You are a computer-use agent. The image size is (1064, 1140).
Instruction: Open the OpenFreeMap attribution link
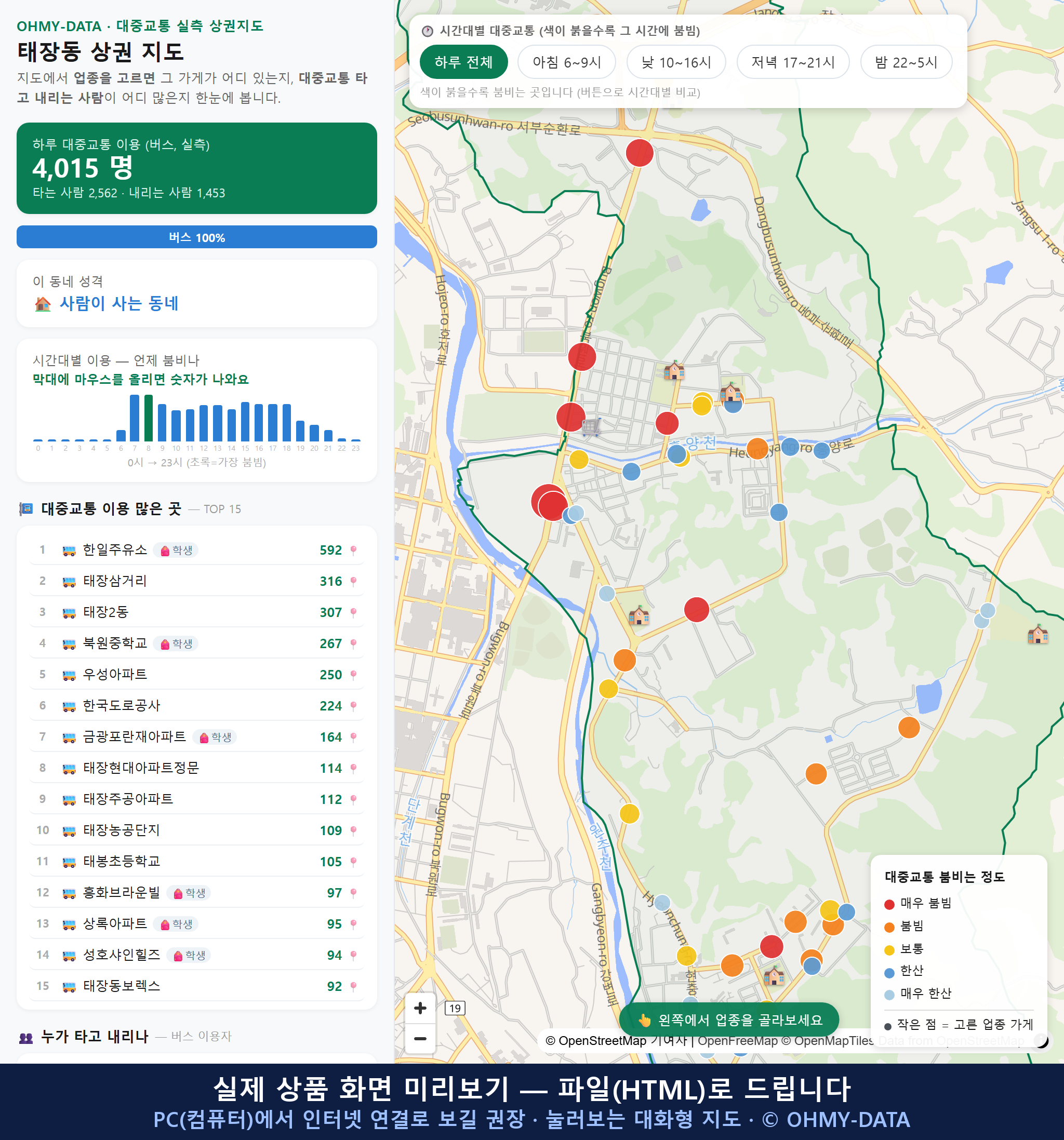tap(737, 1041)
